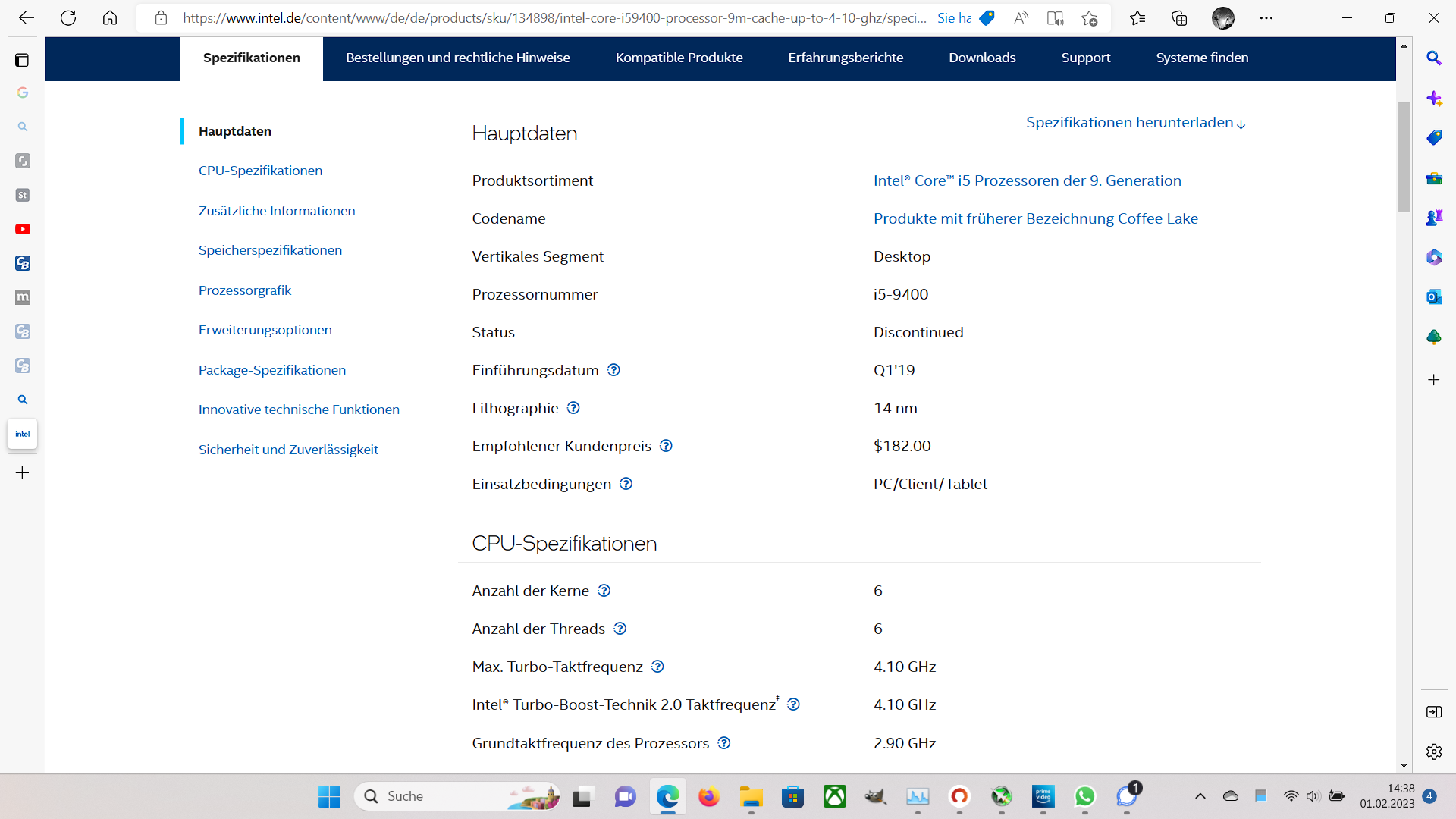Image resolution: width=1456 pixels, height=819 pixels.
Task: Open the browser profile avatar
Action: click(x=1222, y=18)
